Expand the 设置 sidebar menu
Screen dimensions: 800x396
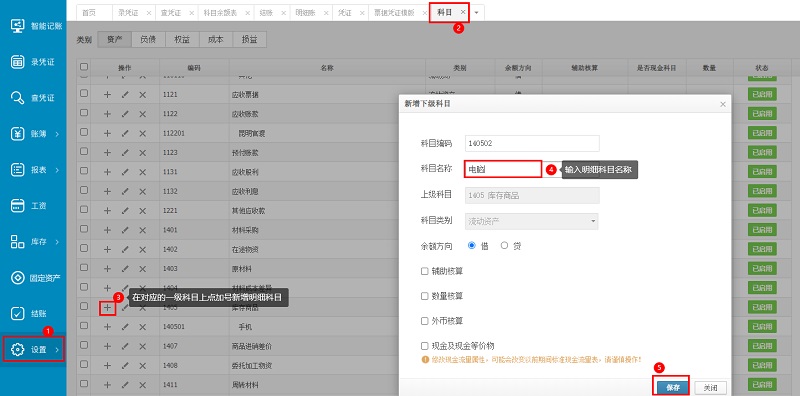[x=33, y=350]
